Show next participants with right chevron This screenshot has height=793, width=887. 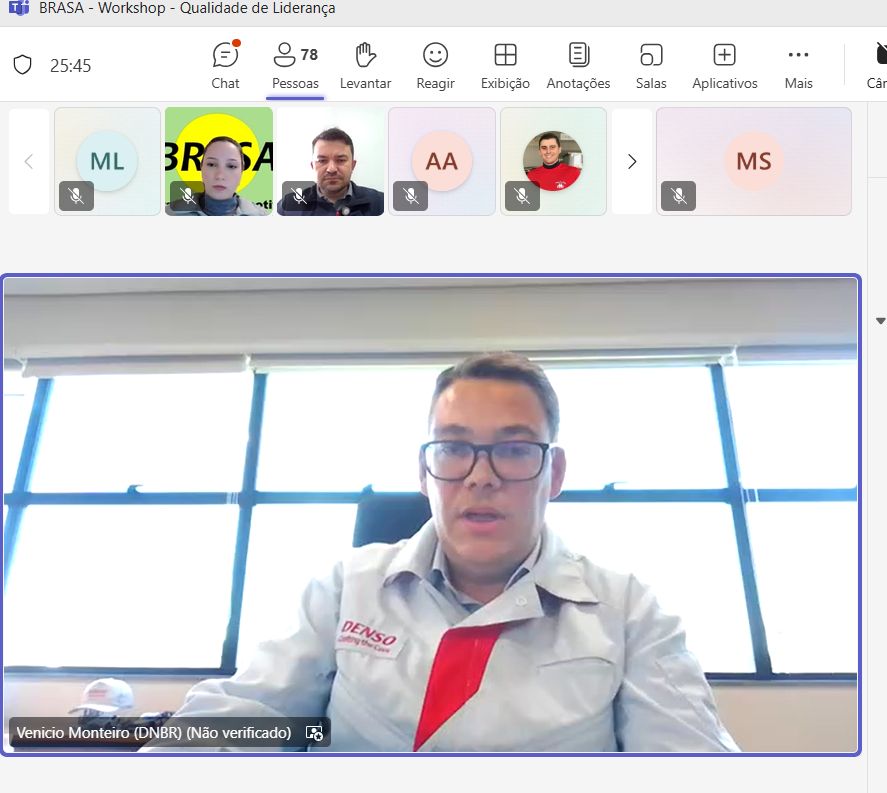(632, 161)
